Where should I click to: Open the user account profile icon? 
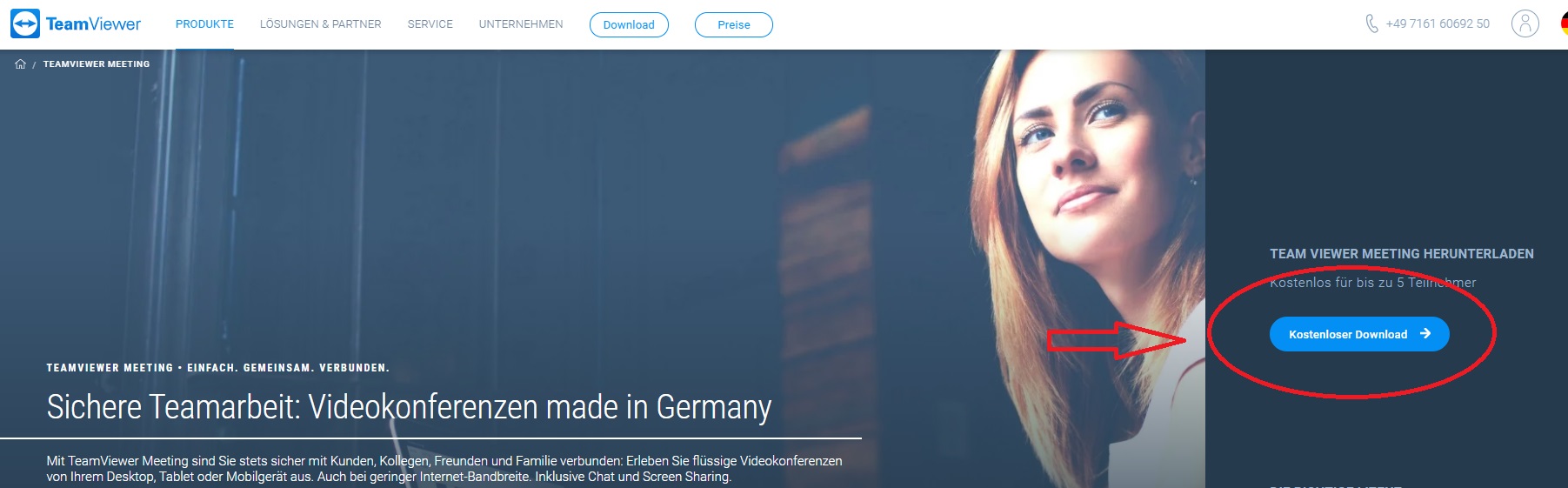click(1525, 23)
